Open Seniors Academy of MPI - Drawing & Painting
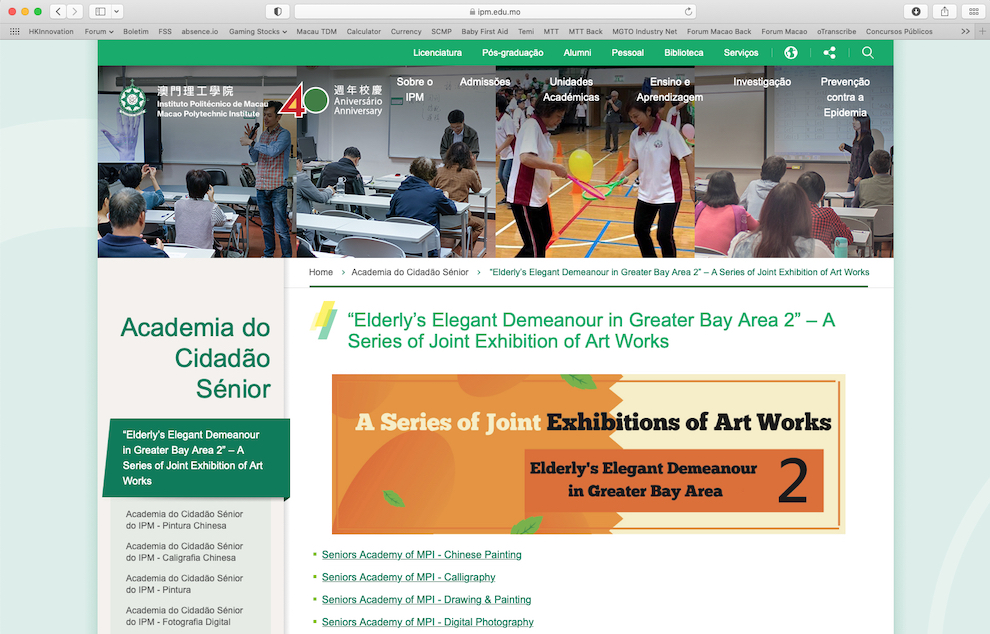Screen dimensions: 990x634 [x=426, y=600]
